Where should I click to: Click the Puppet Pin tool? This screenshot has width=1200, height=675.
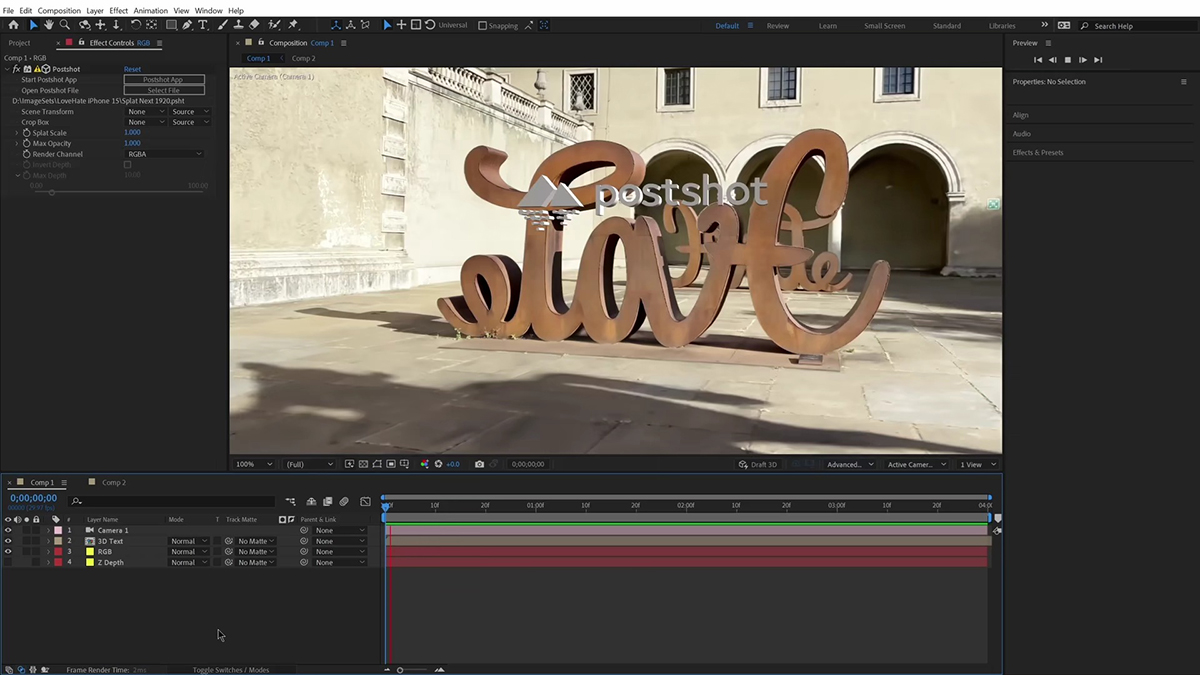click(293, 25)
